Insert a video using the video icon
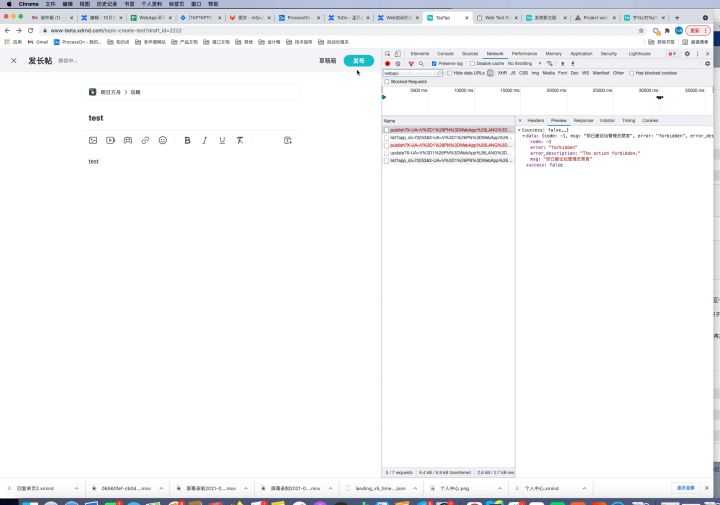This screenshot has height=505, width=720. (x=110, y=140)
